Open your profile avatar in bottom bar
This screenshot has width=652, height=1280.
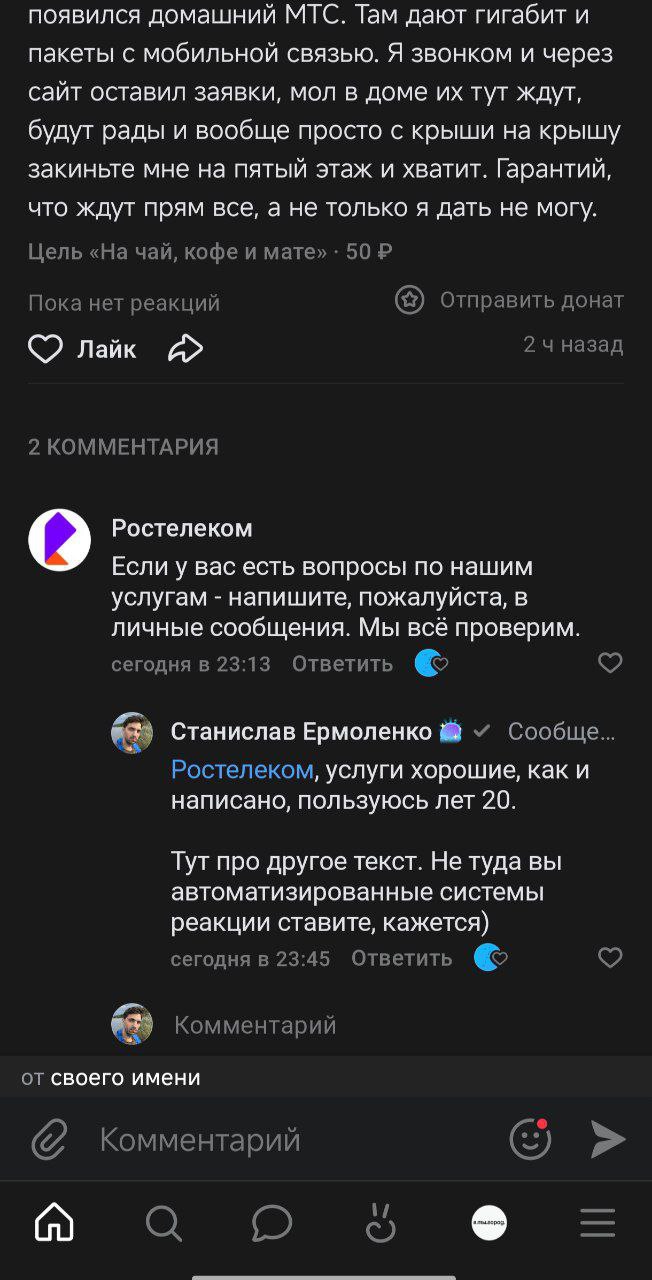tap(488, 1222)
